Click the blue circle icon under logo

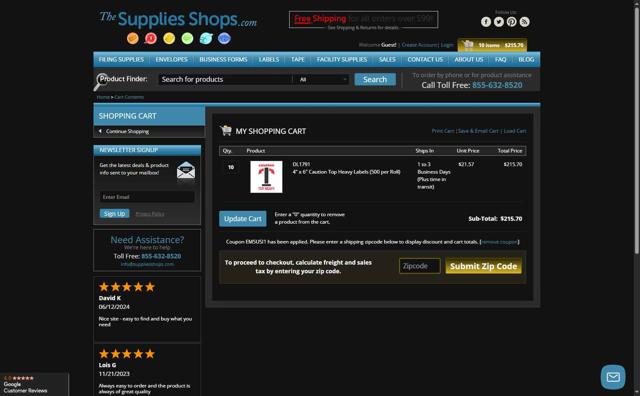(x=224, y=38)
